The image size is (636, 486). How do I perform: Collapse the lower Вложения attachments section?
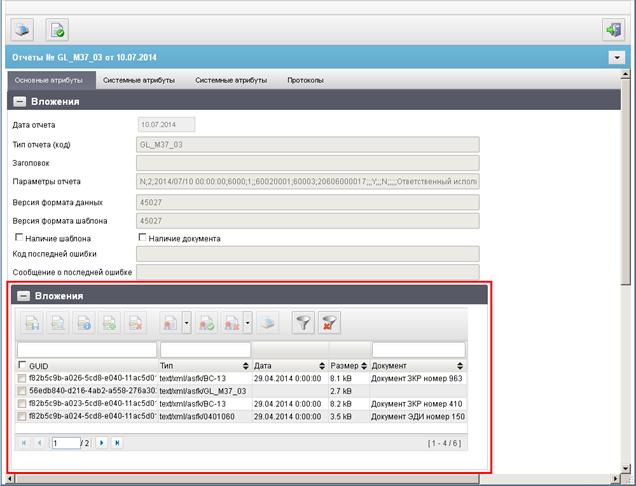click(x=23, y=296)
